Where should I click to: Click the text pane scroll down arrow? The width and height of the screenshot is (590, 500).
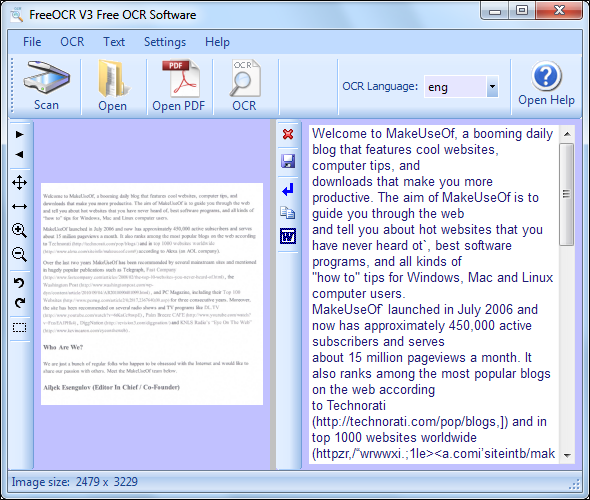[x=567, y=455]
